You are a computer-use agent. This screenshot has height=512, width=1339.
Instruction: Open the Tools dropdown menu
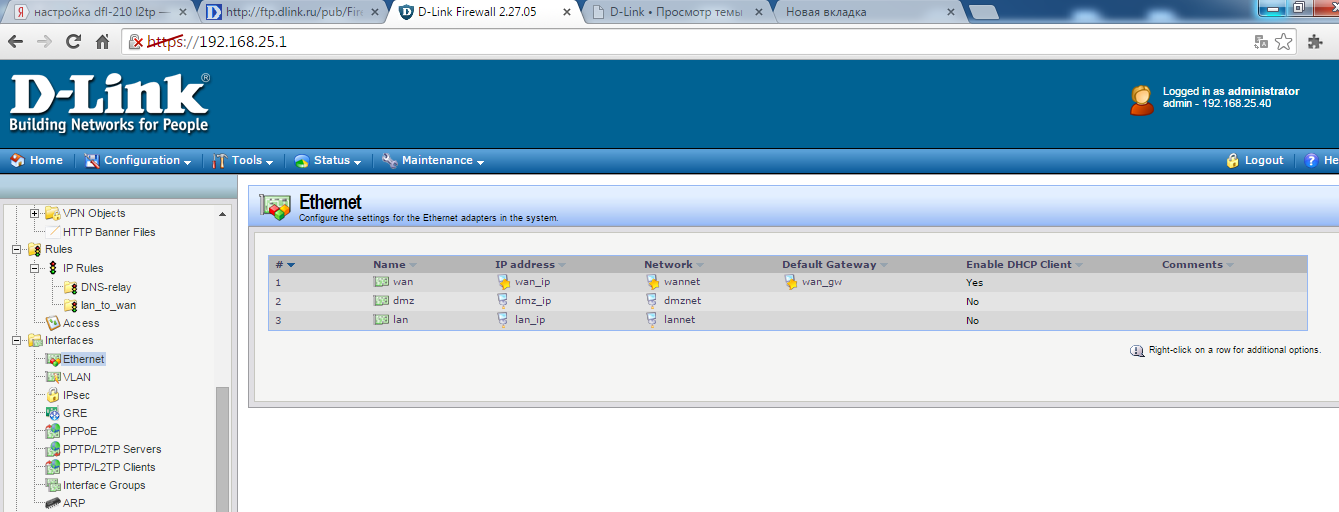coord(244,160)
